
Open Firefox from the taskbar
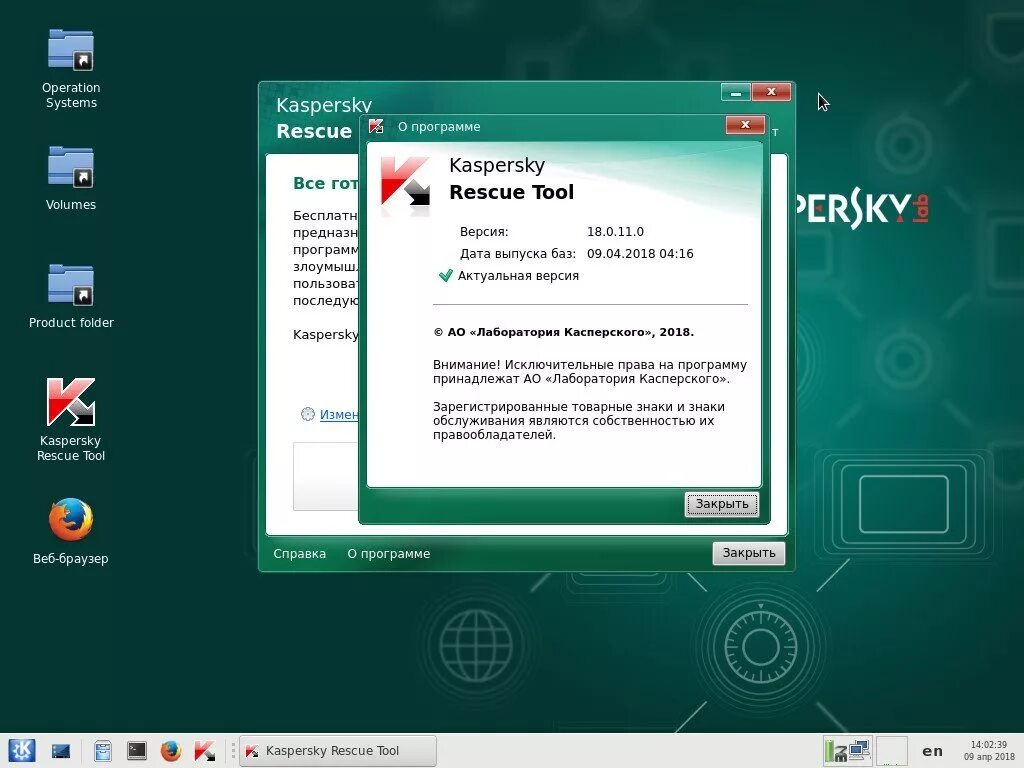(x=170, y=750)
